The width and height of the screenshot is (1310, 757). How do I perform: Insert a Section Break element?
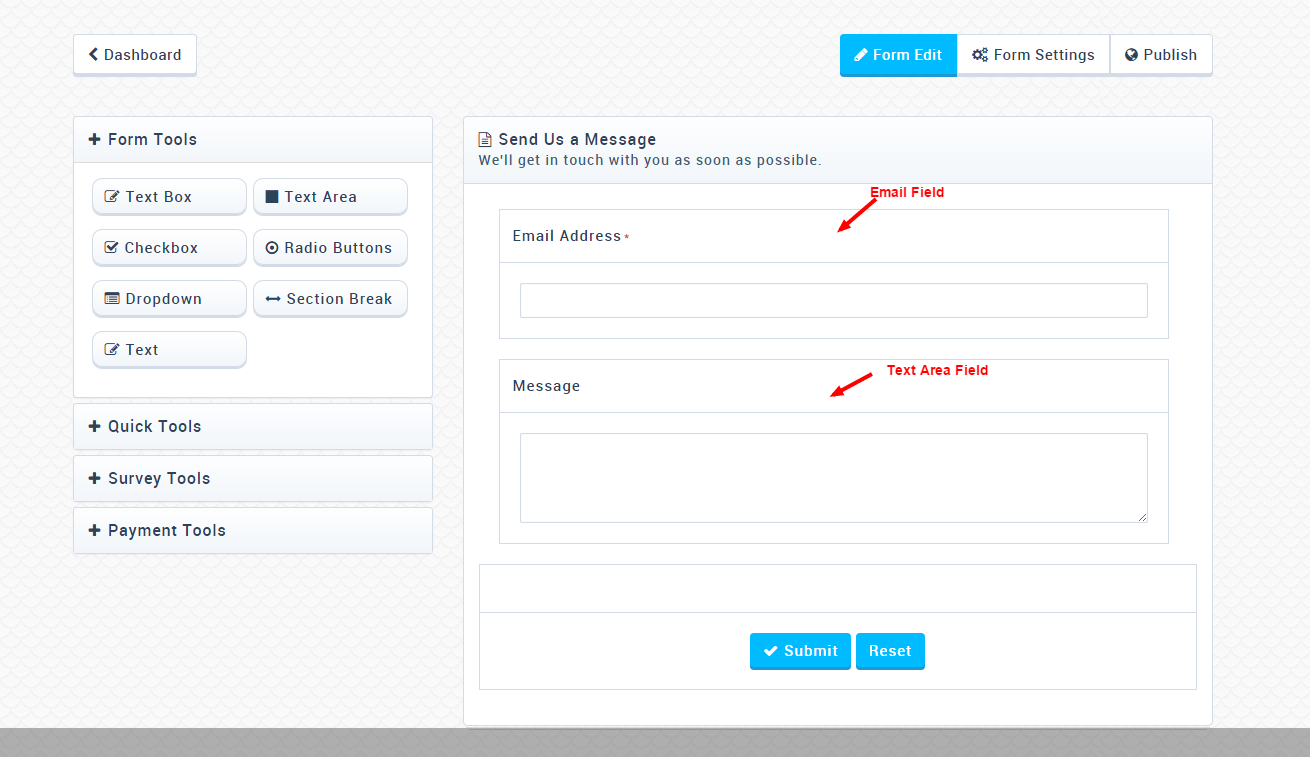(330, 299)
